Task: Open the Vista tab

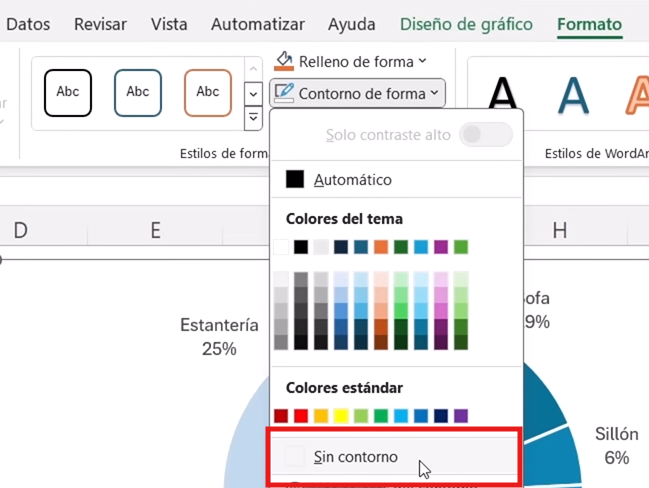Action: [x=169, y=24]
